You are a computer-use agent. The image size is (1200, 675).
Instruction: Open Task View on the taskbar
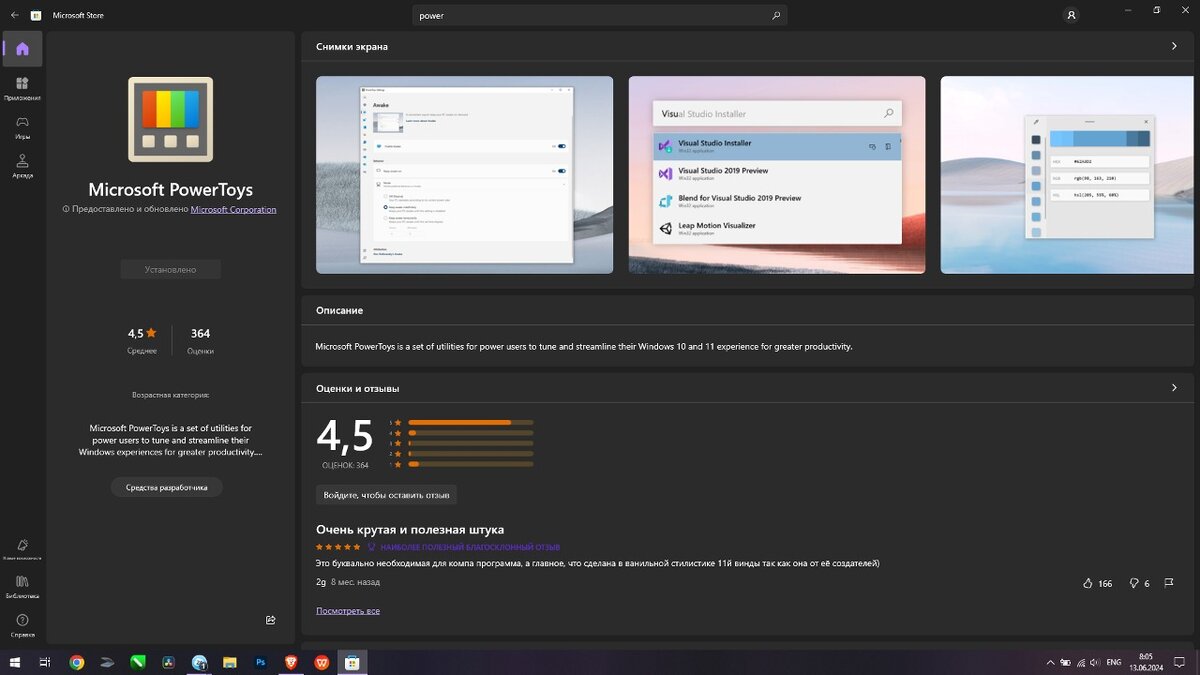tap(44, 662)
